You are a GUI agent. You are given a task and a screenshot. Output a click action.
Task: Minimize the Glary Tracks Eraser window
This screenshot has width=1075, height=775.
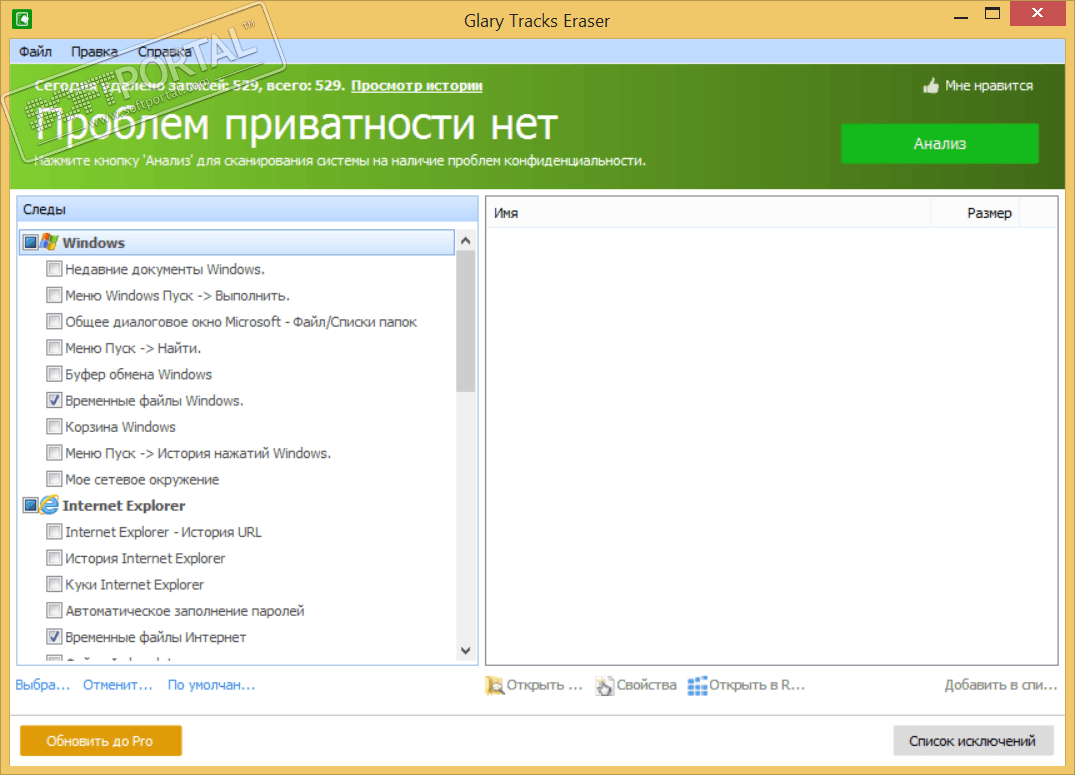click(961, 15)
